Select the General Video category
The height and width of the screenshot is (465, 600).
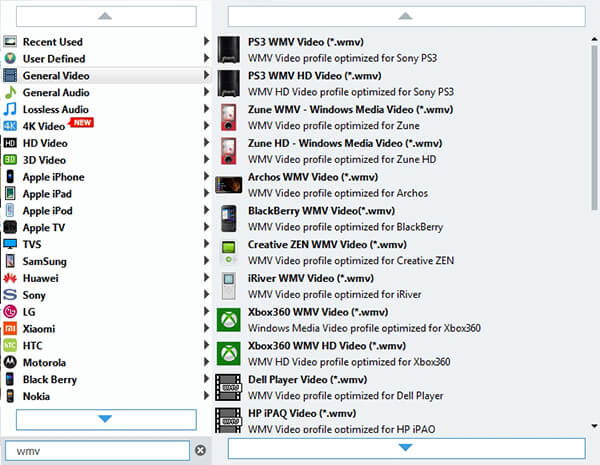point(106,75)
